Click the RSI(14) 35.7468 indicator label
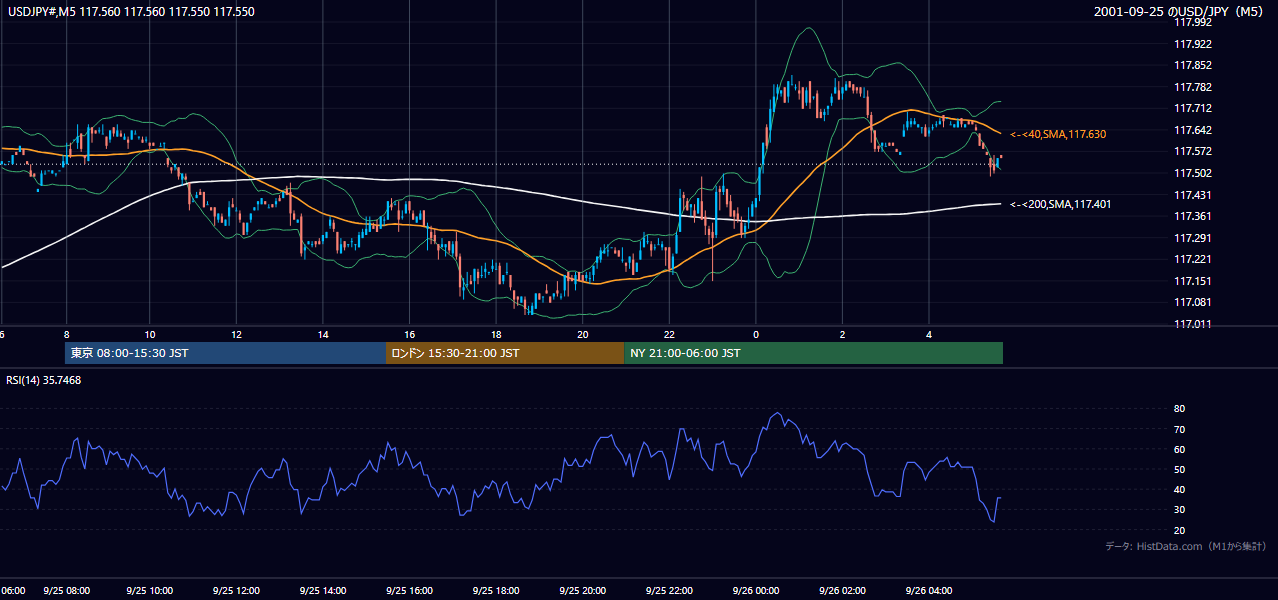 pos(44,380)
